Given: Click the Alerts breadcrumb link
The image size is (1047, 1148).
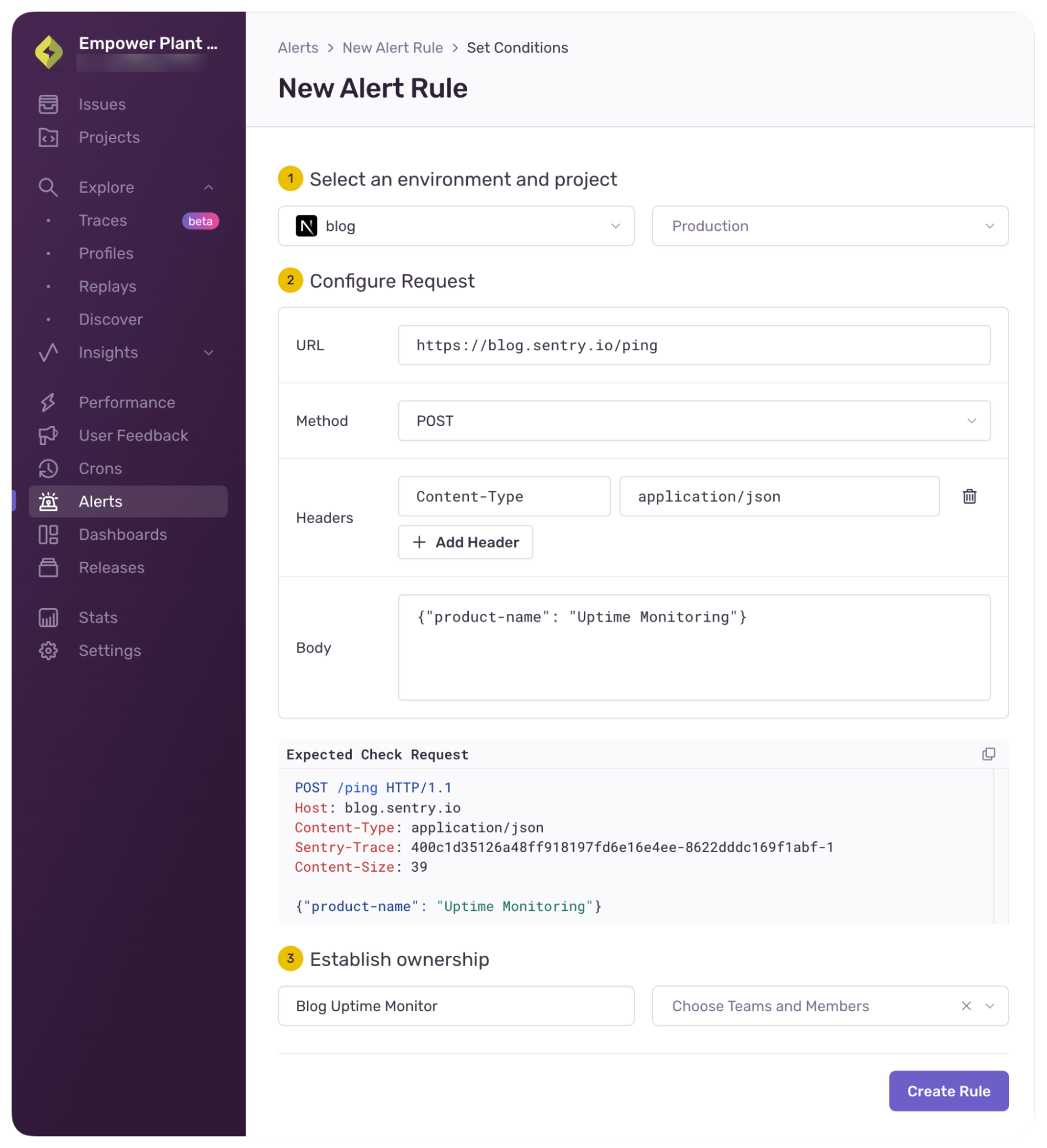Looking at the screenshot, I should click(298, 48).
